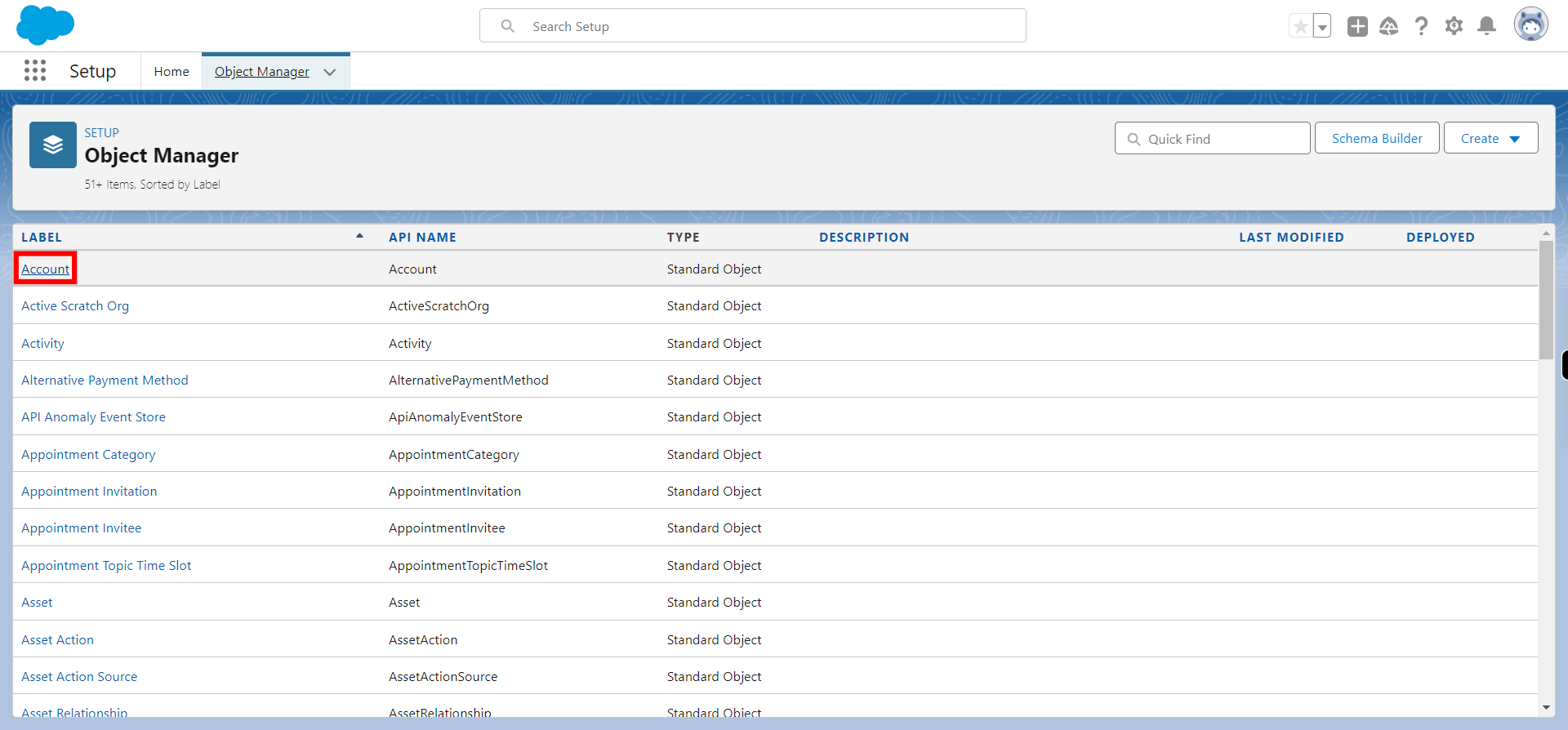This screenshot has height=730, width=1568.
Task: Open the Help question mark icon
Action: pos(1422,26)
